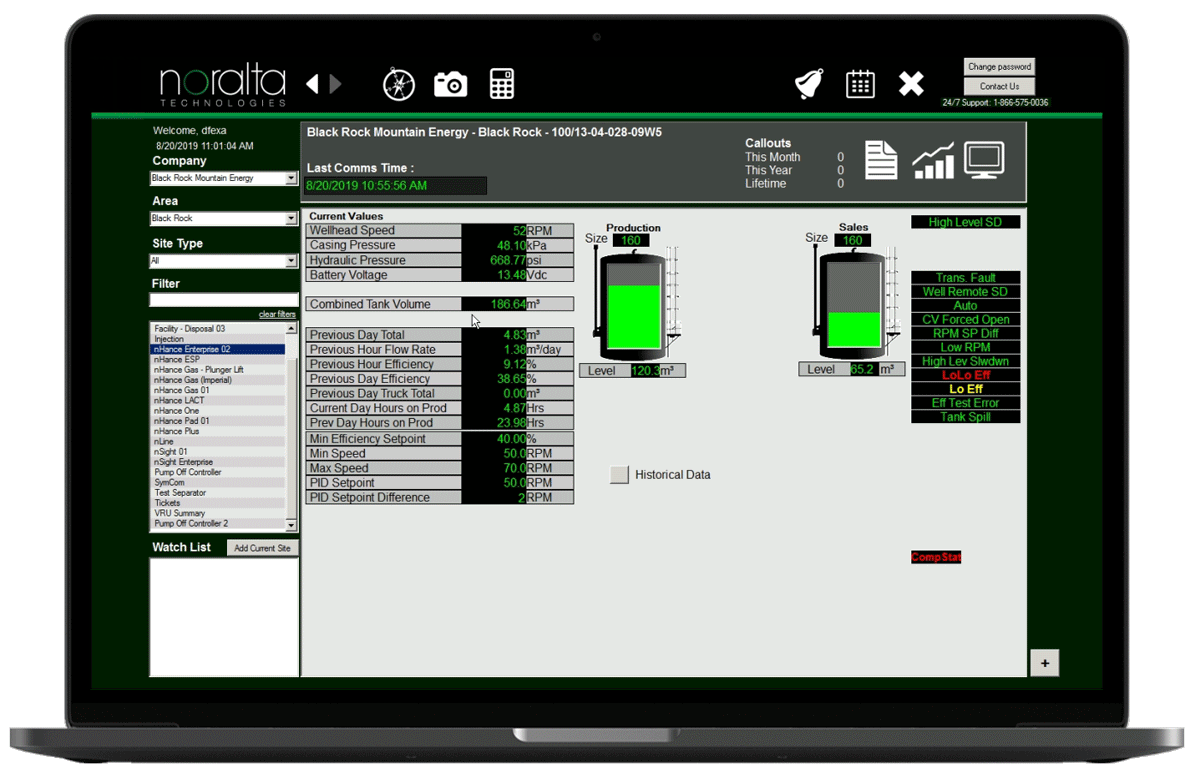Viewport: 1200px width, 776px height.
Task: Select nSight Enterprise site
Action: click(218, 462)
